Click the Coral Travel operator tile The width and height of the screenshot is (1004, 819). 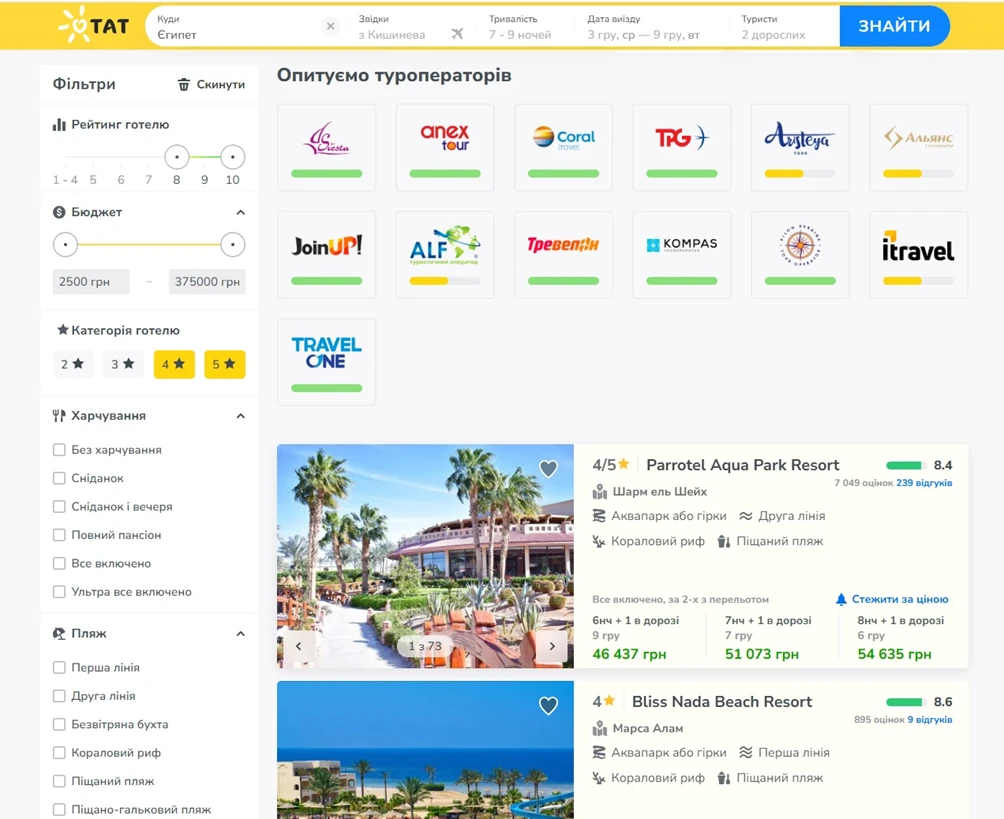563,146
